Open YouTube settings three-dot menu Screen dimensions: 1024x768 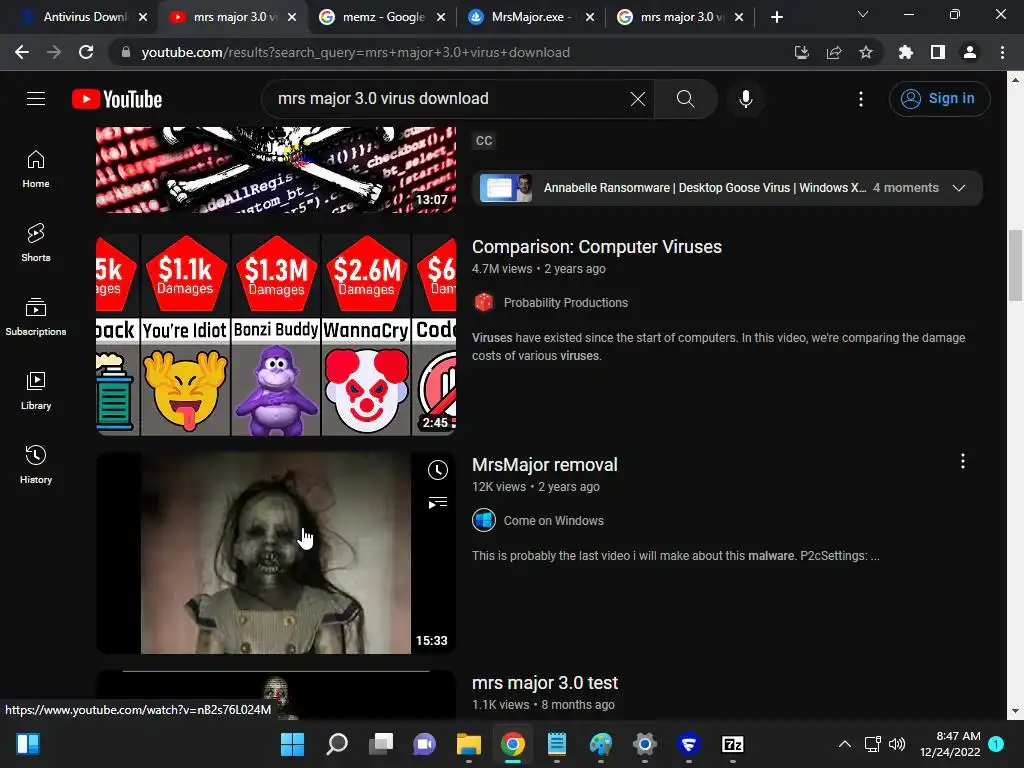tap(861, 99)
